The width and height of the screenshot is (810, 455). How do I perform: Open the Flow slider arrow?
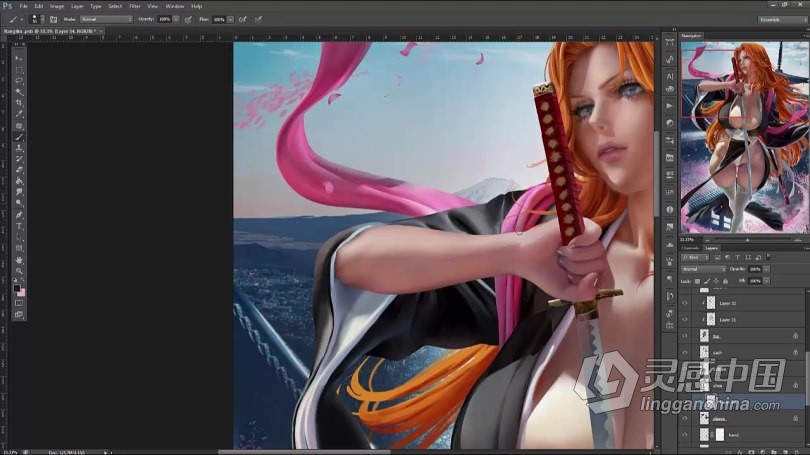point(230,20)
